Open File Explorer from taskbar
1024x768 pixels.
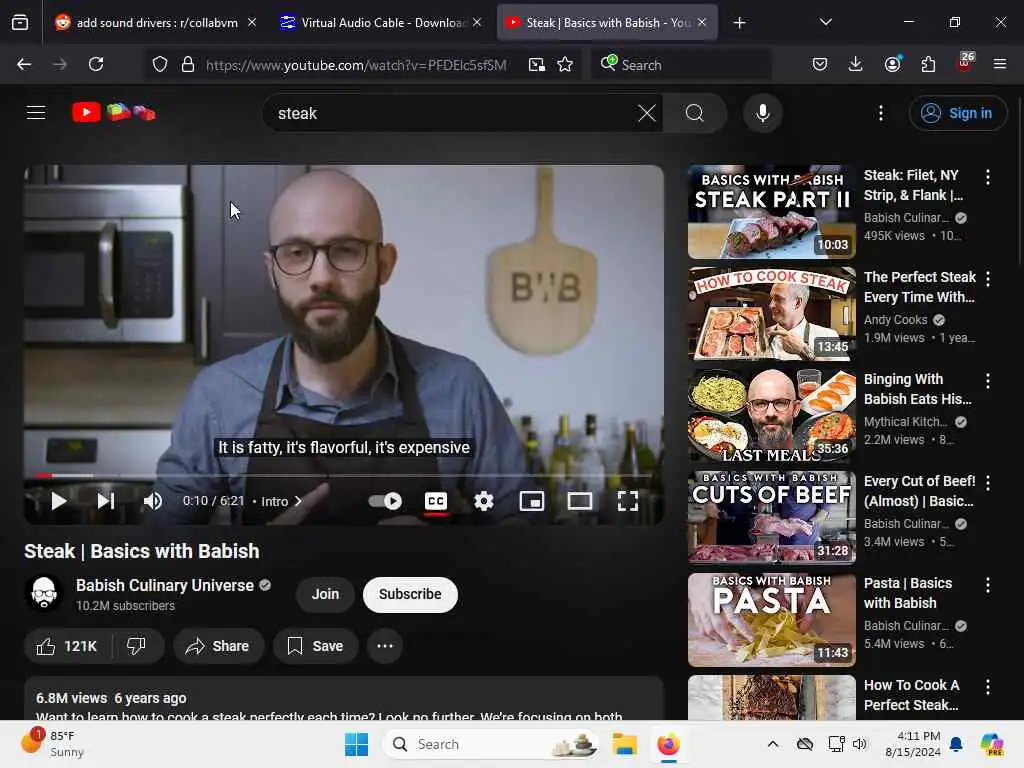(624, 744)
